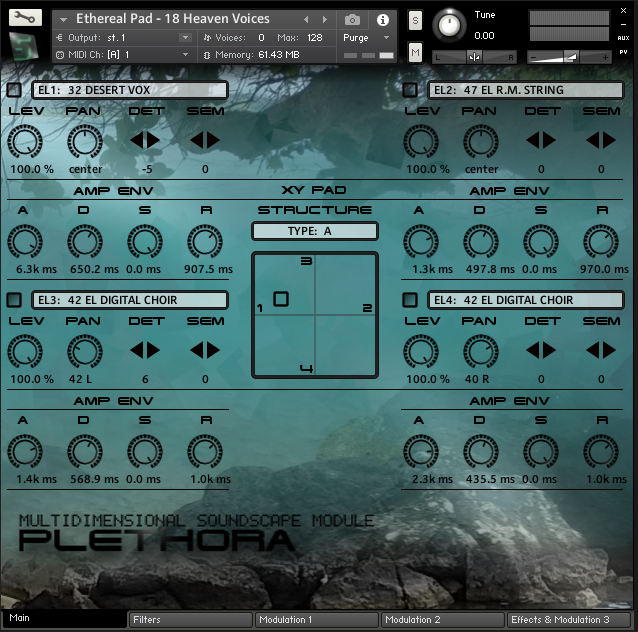Decrease EL1 DET with left arrow
Screen dimensions: 638x632
(x=137, y=140)
